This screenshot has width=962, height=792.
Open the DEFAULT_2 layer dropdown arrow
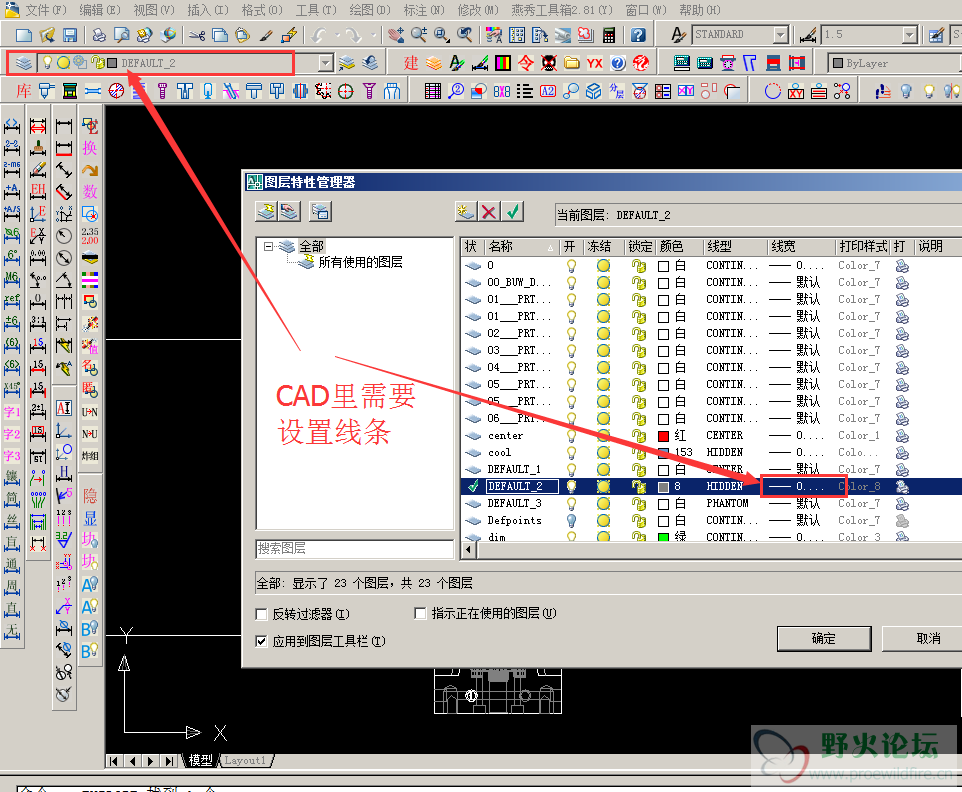[x=326, y=63]
